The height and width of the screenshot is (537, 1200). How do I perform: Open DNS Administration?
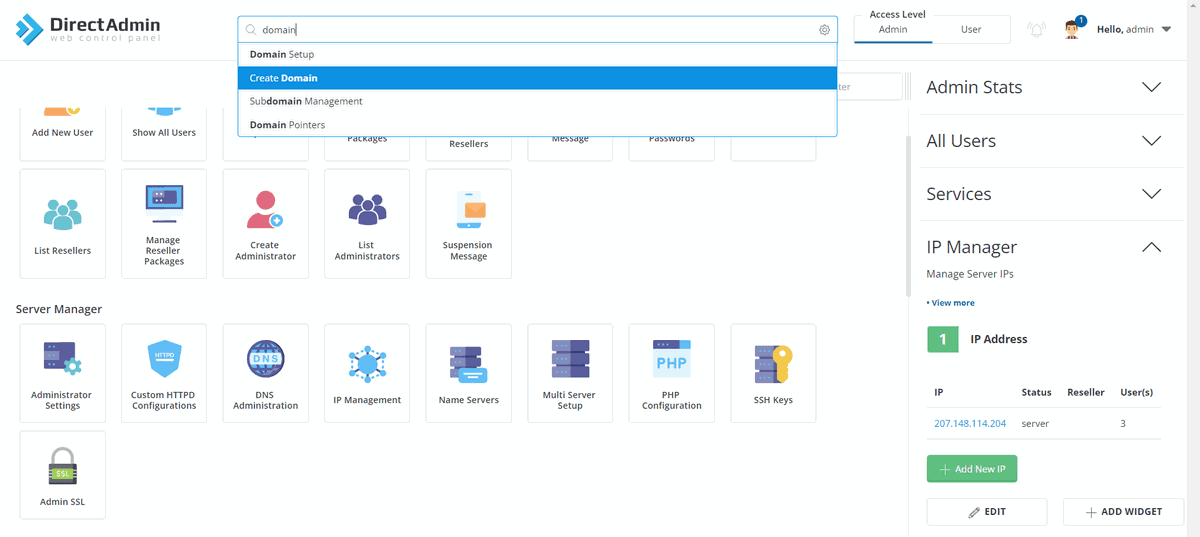tap(265, 373)
